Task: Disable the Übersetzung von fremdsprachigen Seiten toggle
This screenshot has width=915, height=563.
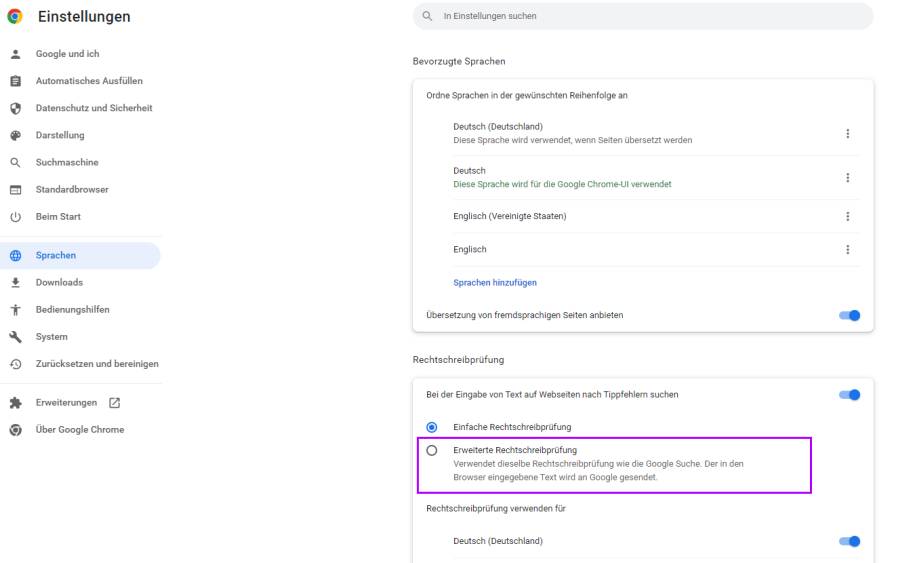Action: tap(850, 316)
